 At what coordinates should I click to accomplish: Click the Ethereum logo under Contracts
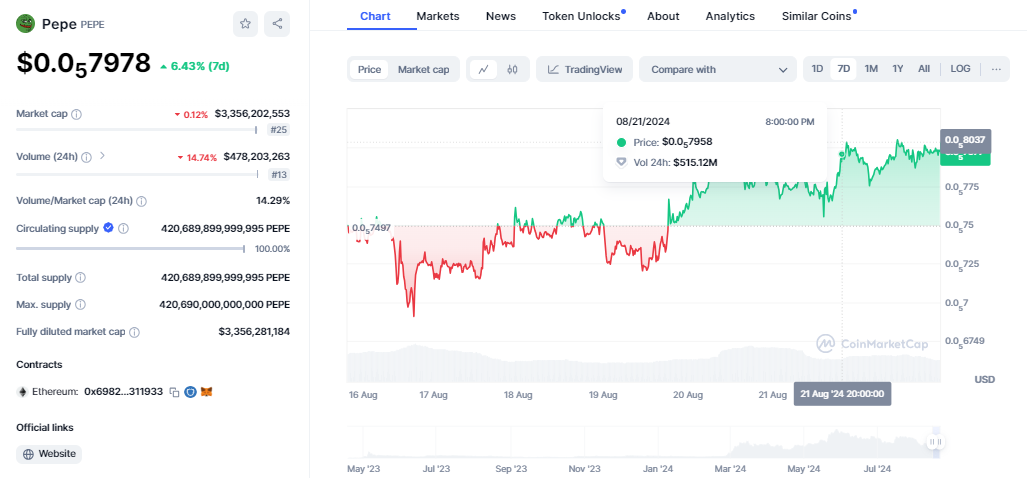coord(22,392)
